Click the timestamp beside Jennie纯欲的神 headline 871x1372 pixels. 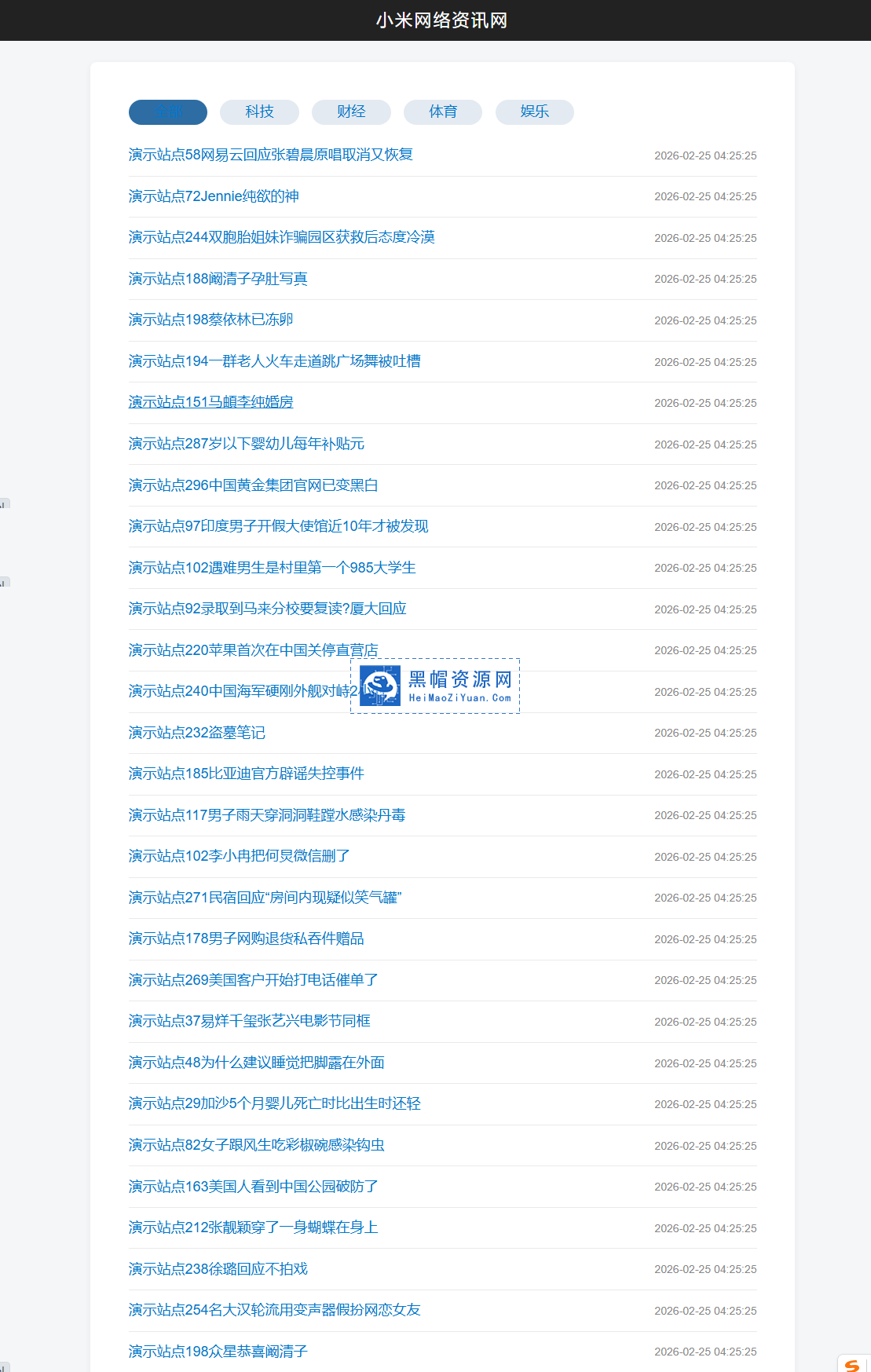point(705,196)
